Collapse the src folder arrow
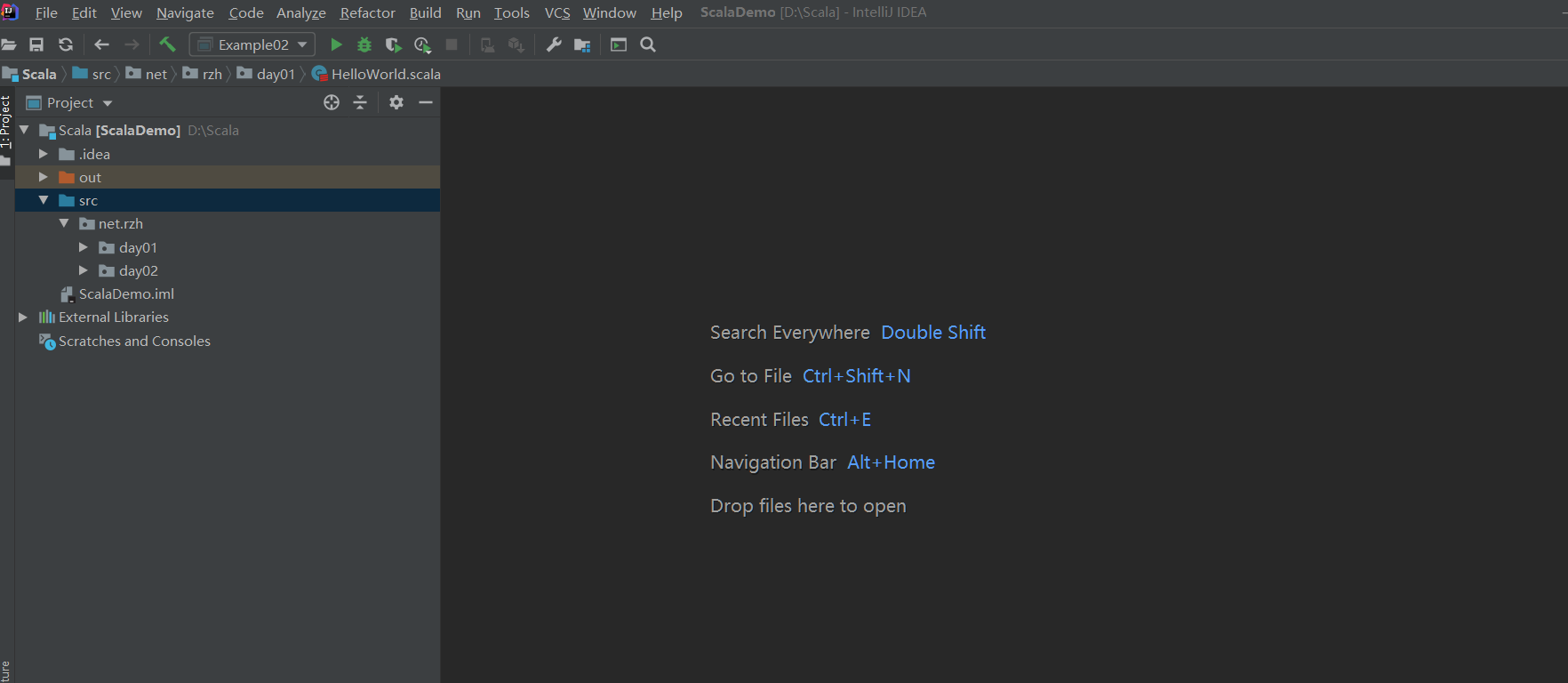1568x683 pixels. click(43, 200)
